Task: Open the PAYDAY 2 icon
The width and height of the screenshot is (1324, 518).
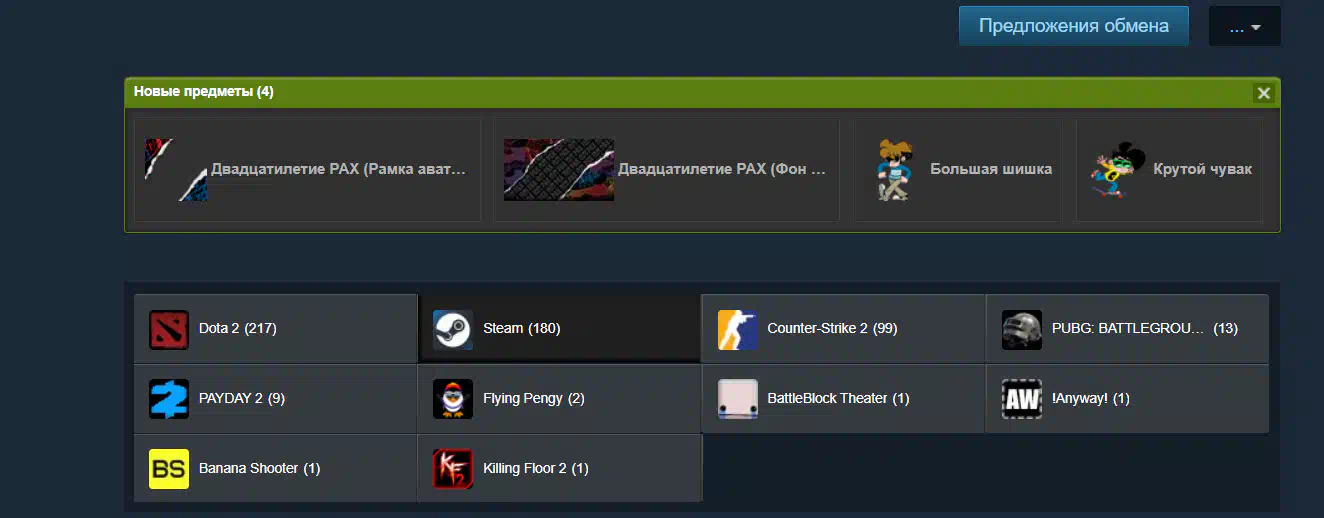Action: [169, 399]
